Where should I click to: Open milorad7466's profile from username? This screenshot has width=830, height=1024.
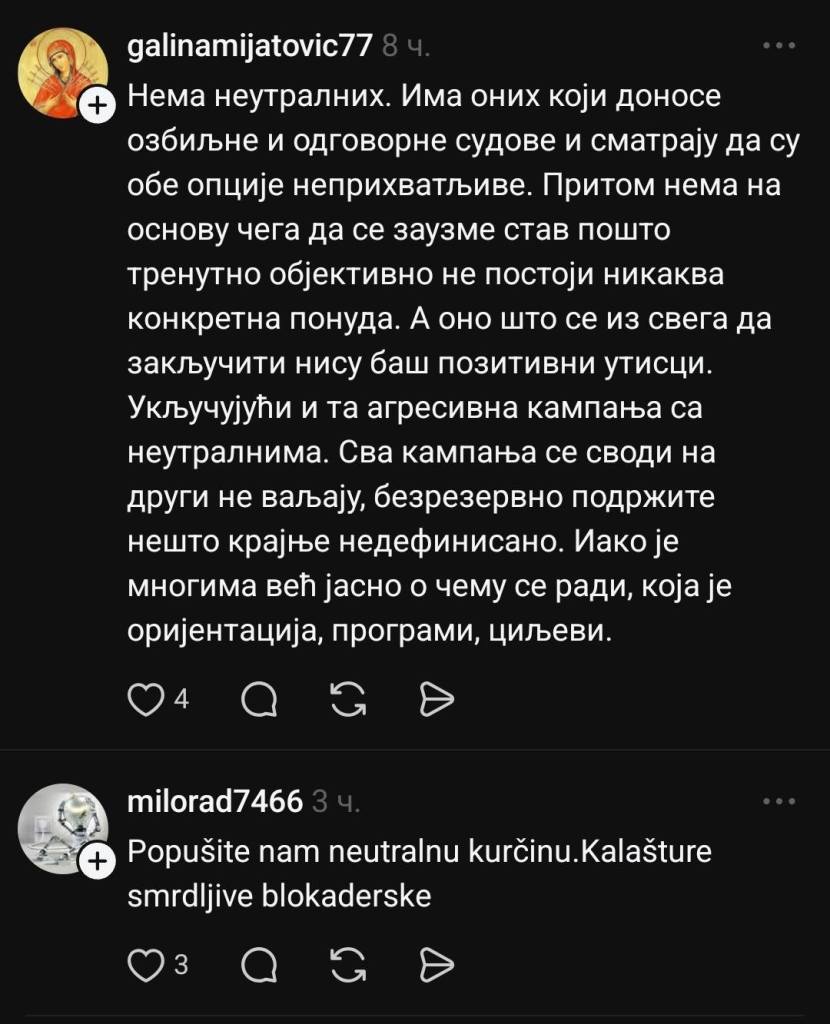[215, 802]
